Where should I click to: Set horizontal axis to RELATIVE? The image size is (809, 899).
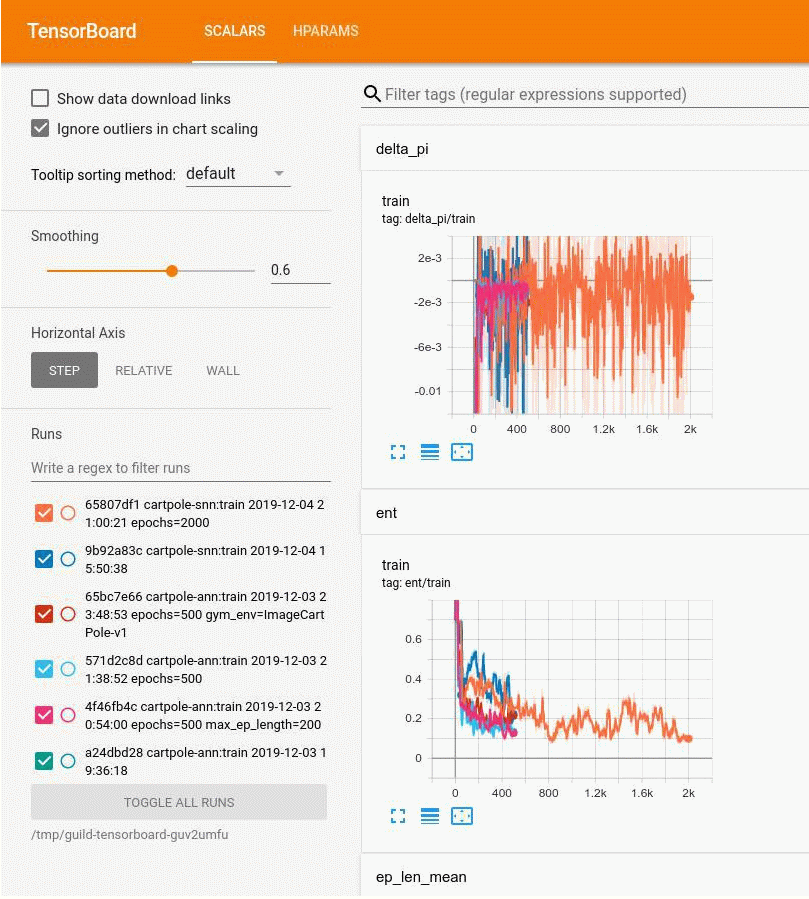tap(144, 370)
